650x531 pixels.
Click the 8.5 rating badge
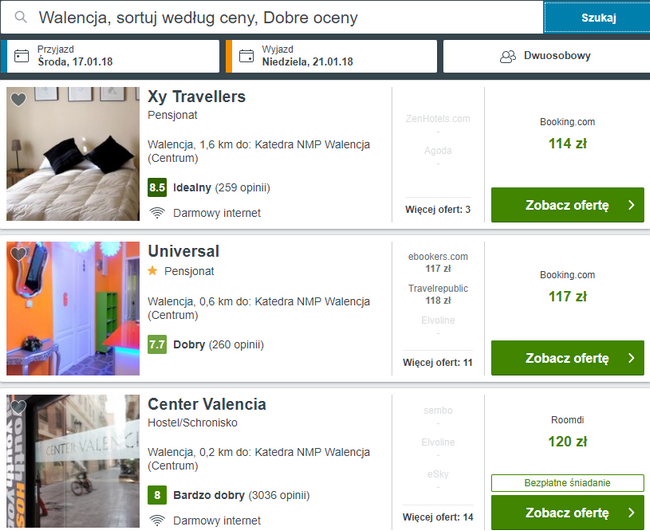pyautogui.click(x=157, y=187)
